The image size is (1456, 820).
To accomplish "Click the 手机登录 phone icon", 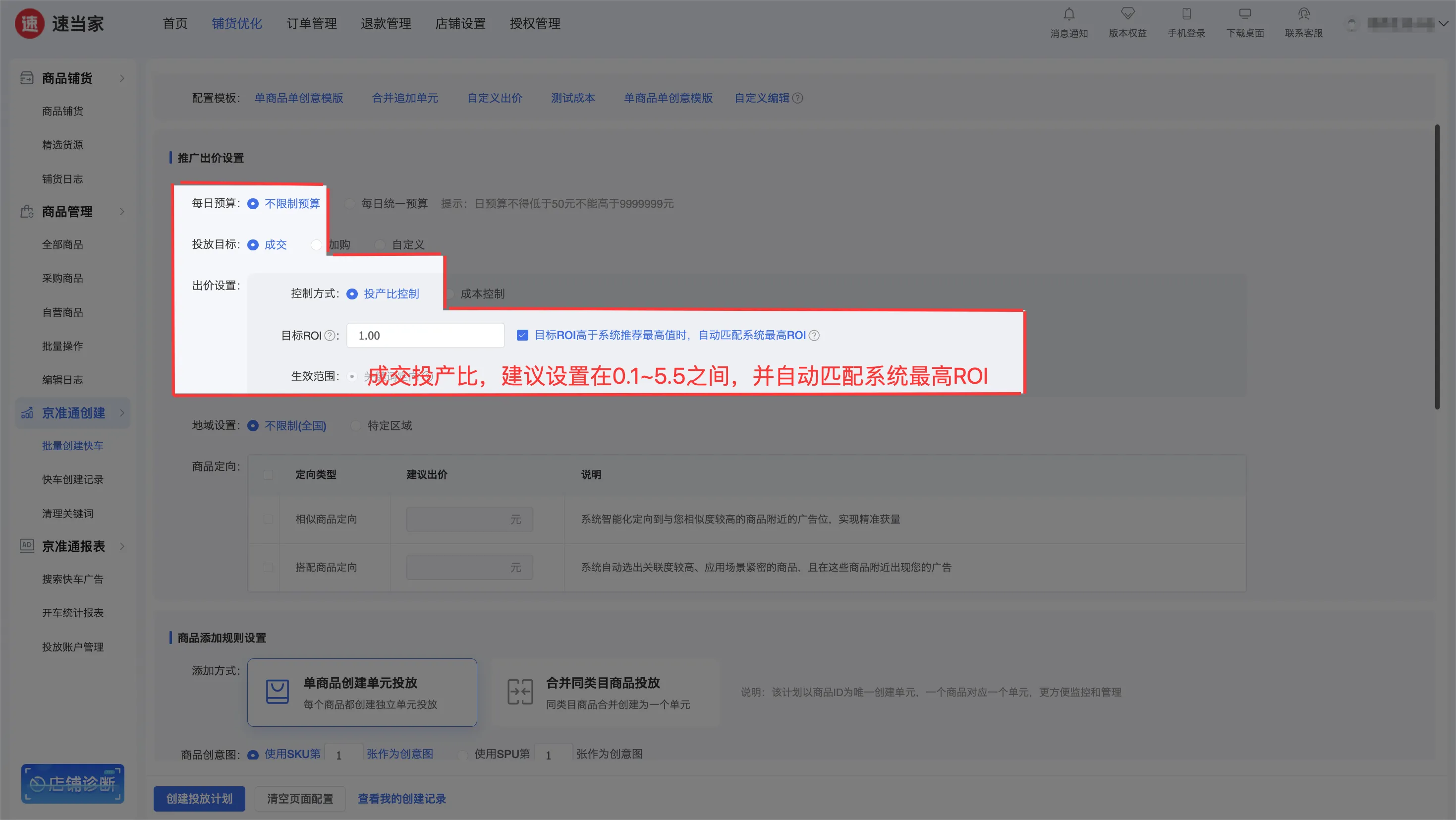I will (1186, 14).
